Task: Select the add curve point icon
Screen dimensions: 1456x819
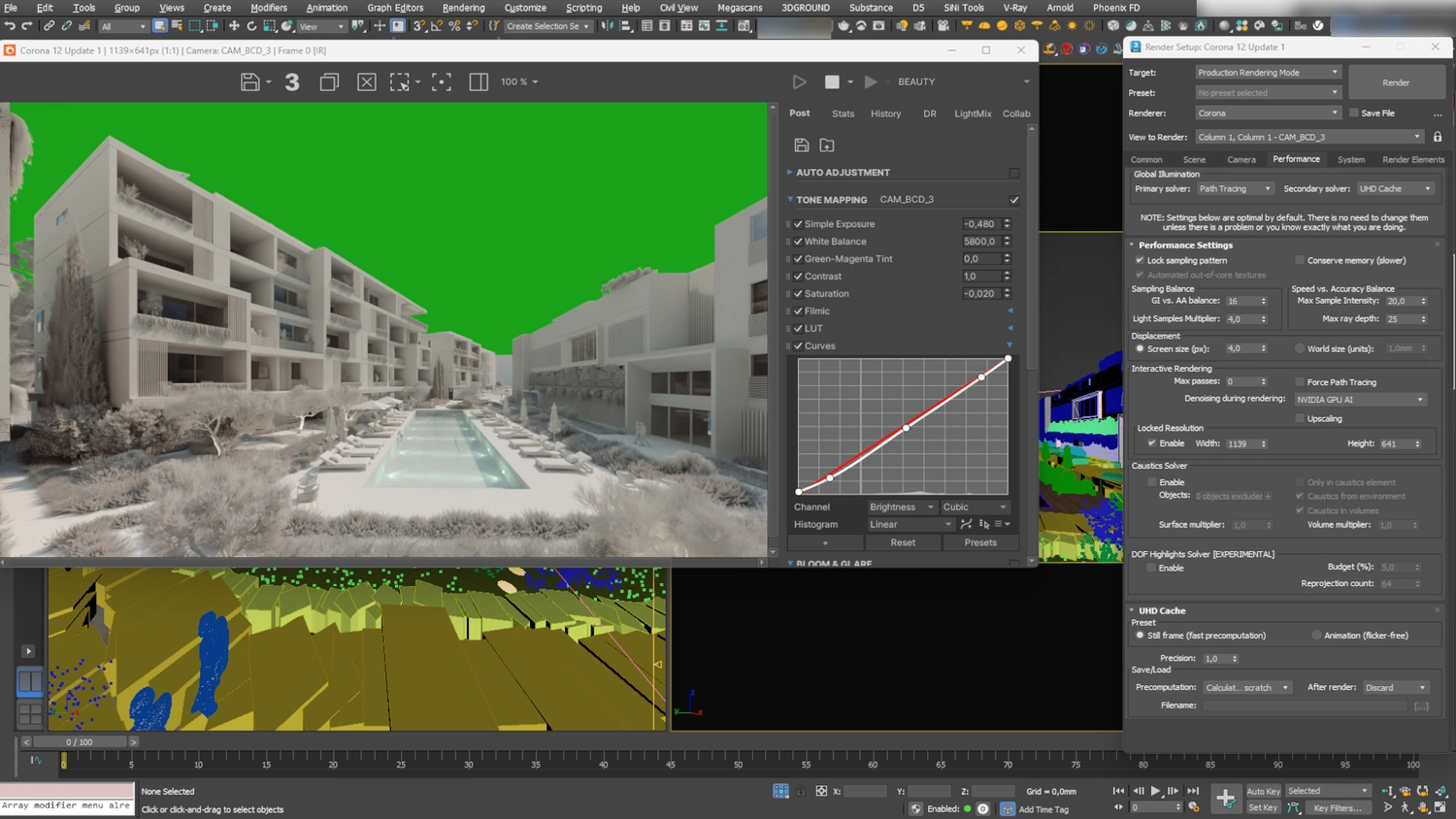Action: tap(966, 525)
